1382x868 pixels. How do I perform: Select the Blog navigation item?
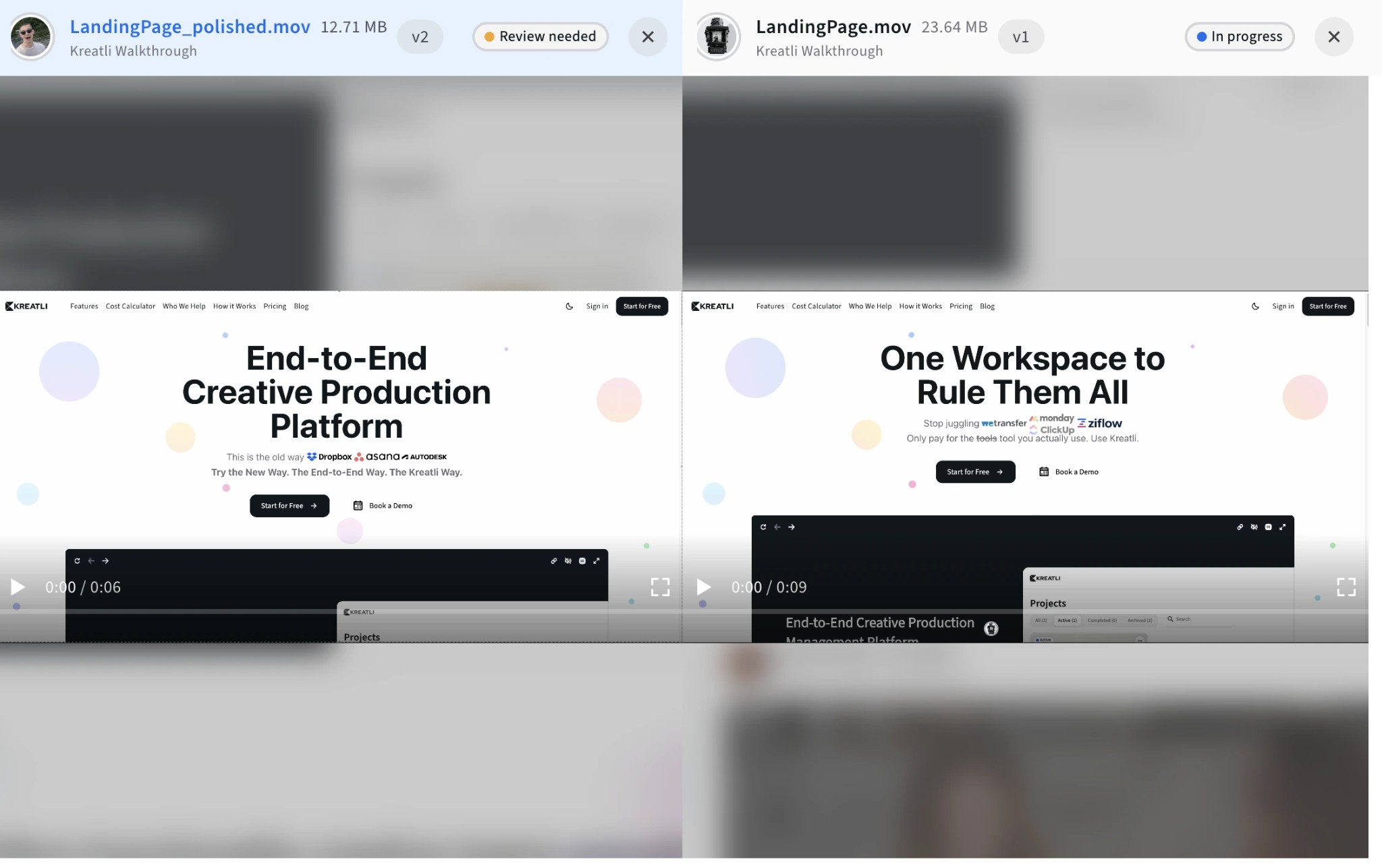pos(301,306)
